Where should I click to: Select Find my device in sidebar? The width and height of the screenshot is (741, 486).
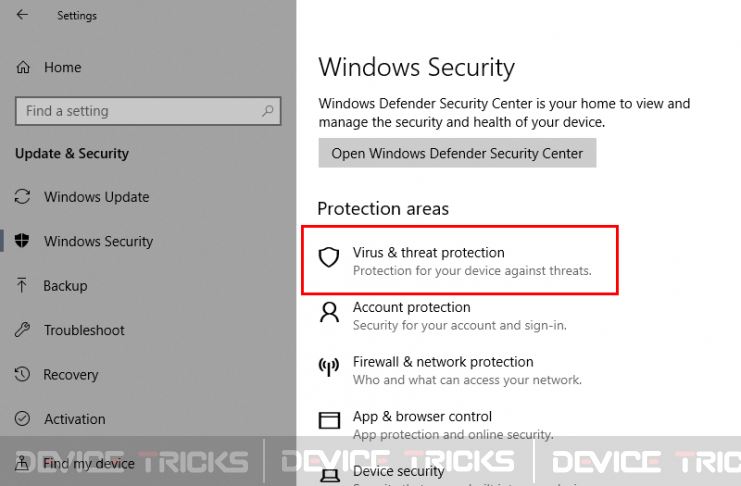(89, 463)
